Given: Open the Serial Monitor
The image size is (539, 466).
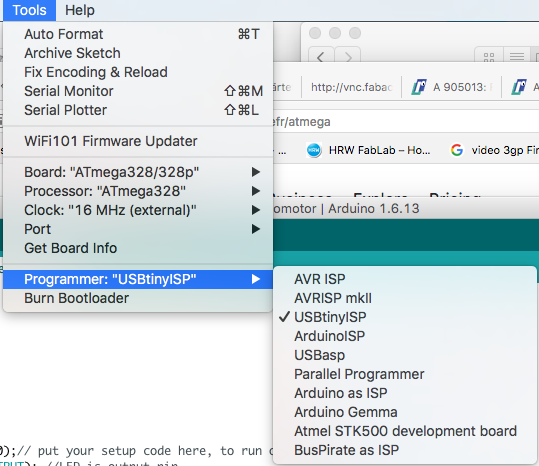Looking at the screenshot, I should click(x=138, y=91).
